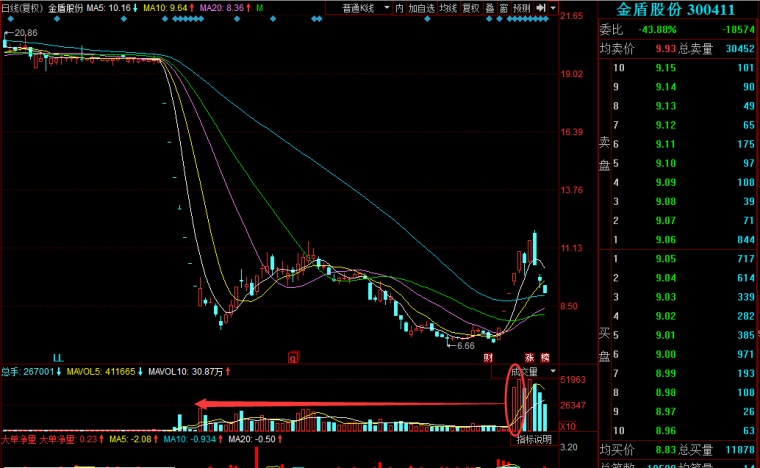Click the 内 toolbar button
This screenshot has height=468, width=760.
click(x=399, y=8)
